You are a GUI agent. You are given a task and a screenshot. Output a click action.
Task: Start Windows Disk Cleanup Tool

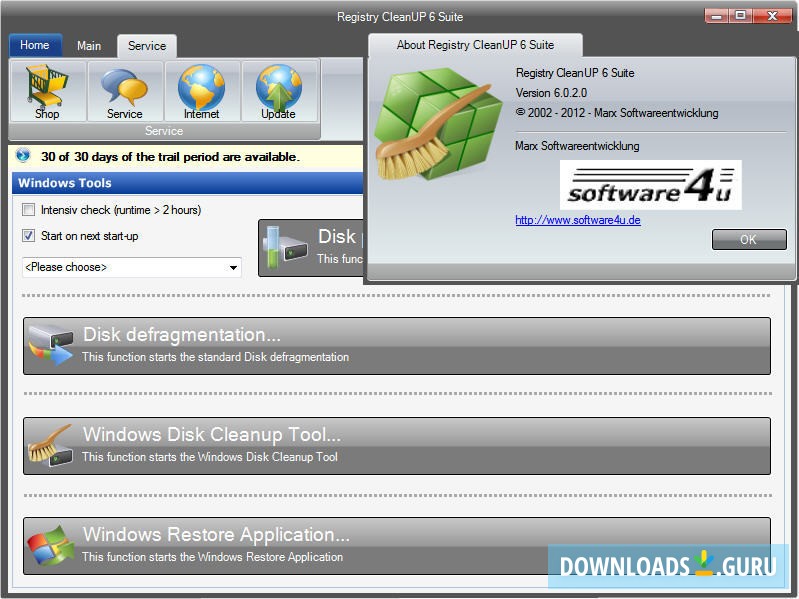(397, 446)
